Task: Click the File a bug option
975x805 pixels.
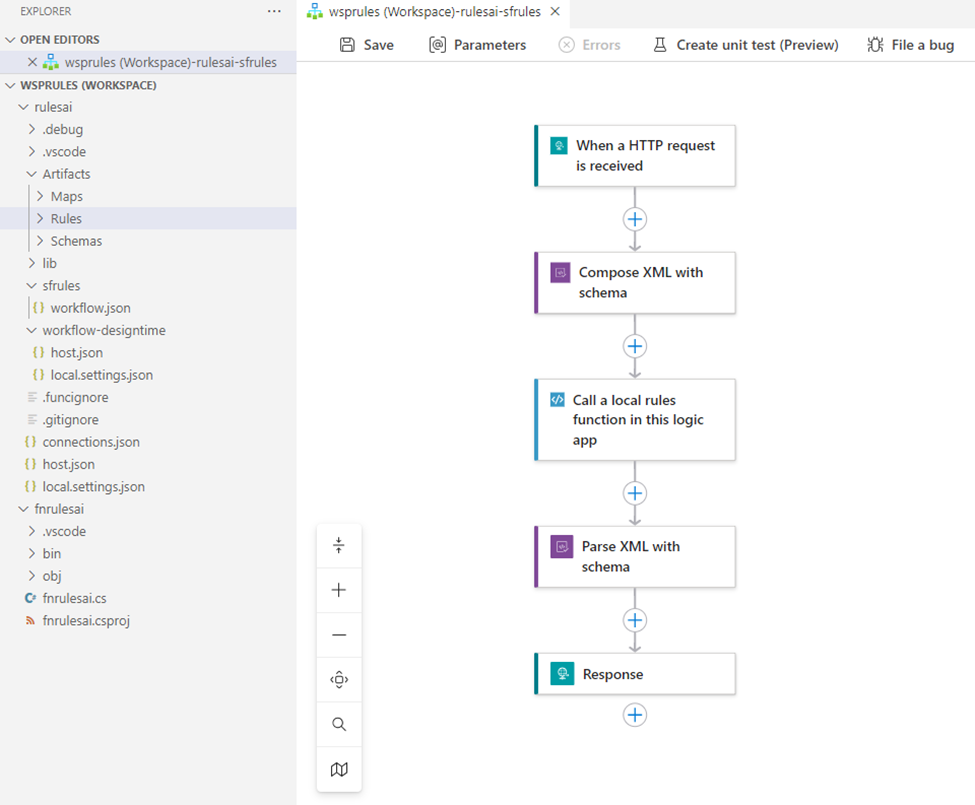Action: [909, 44]
